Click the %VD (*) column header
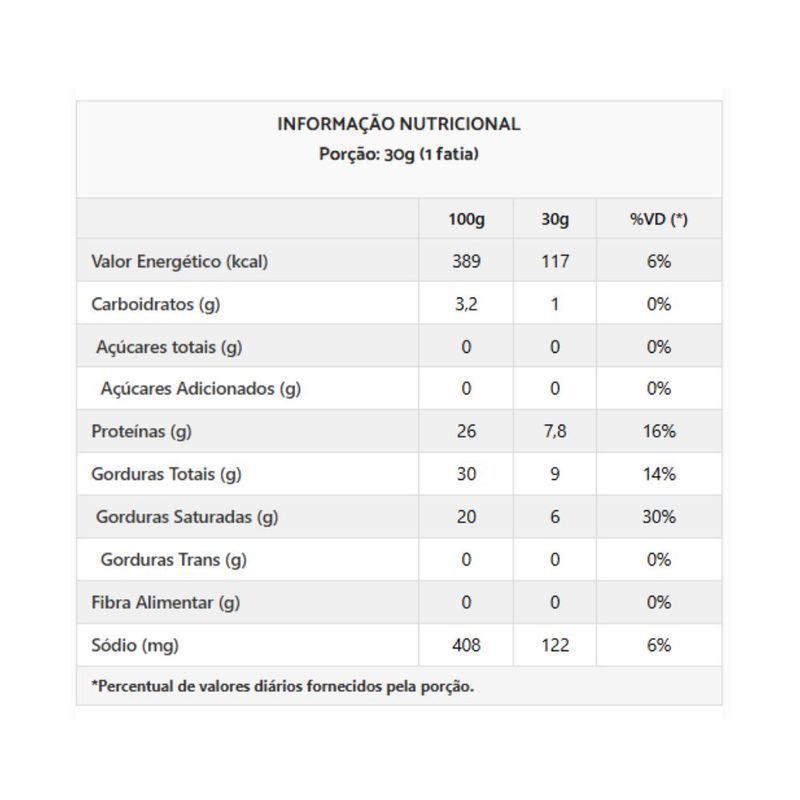Image resolution: width=800 pixels, height=800 pixels. pyautogui.click(x=658, y=219)
